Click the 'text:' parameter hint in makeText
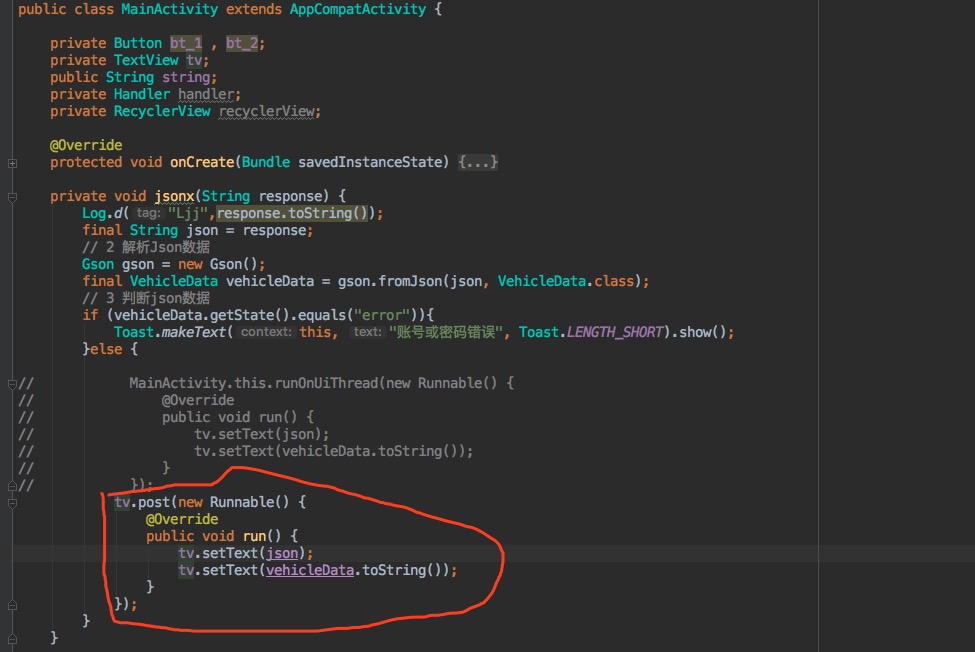 coord(367,332)
